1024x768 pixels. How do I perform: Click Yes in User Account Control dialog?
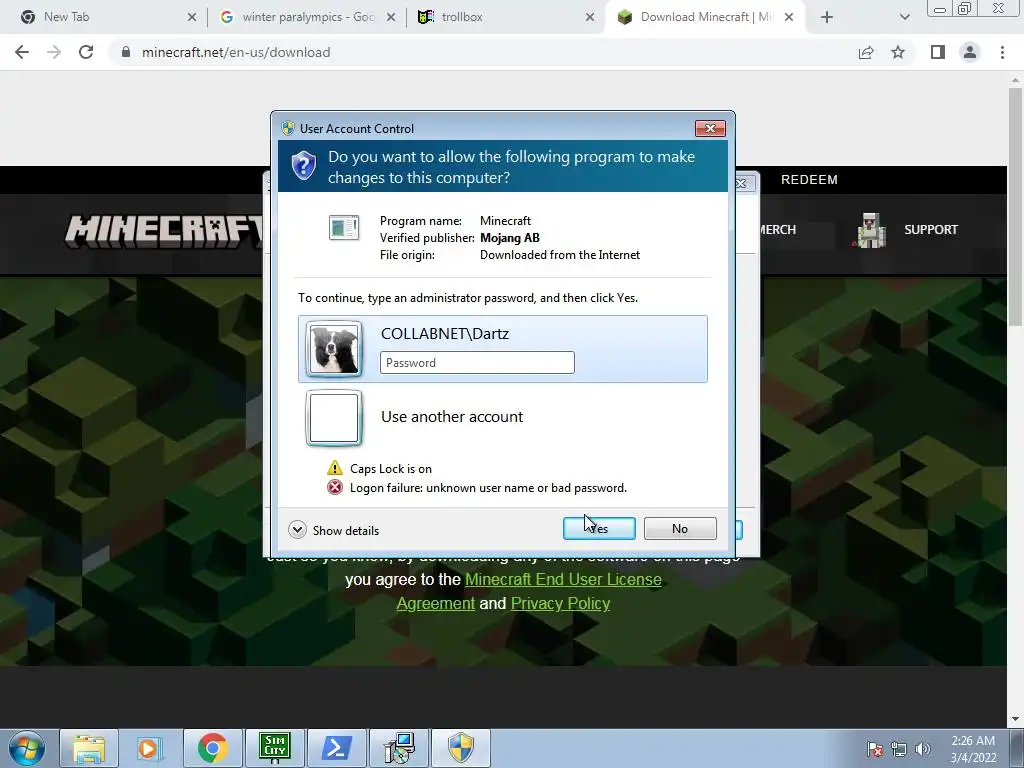[599, 528]
